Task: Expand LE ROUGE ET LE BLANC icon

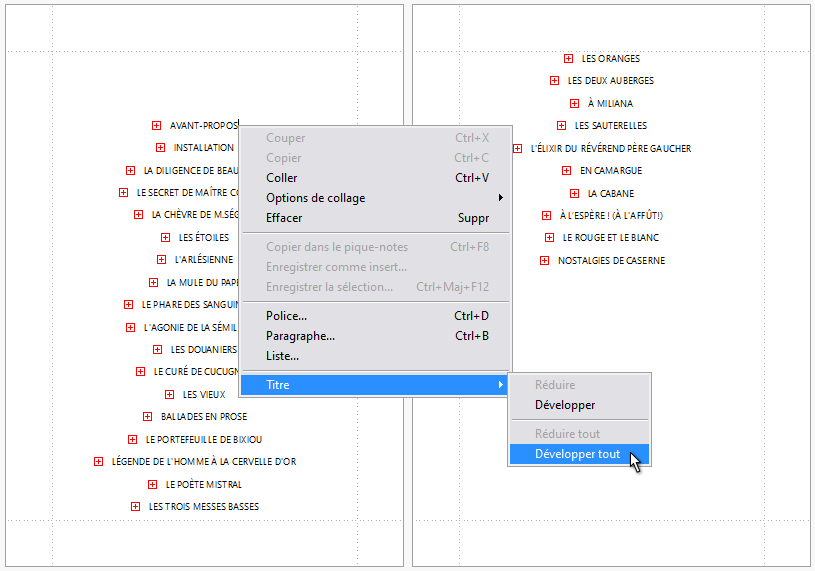Action: pos(549,238)
